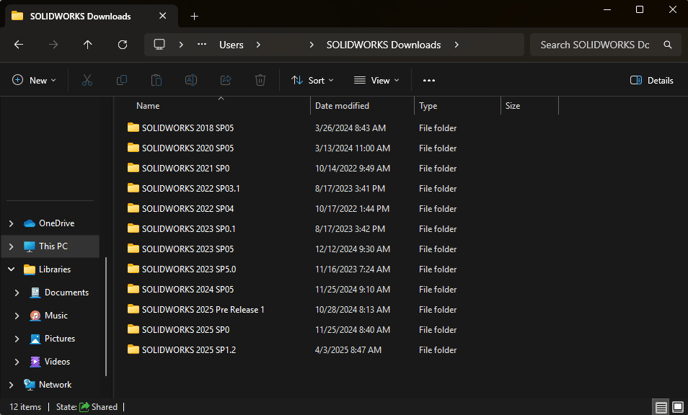Select the SOLIDWORKS 2025 SP1.2 folder icon
The width and height of the screenshot is (688, 415).
click(x=133, y=350)
